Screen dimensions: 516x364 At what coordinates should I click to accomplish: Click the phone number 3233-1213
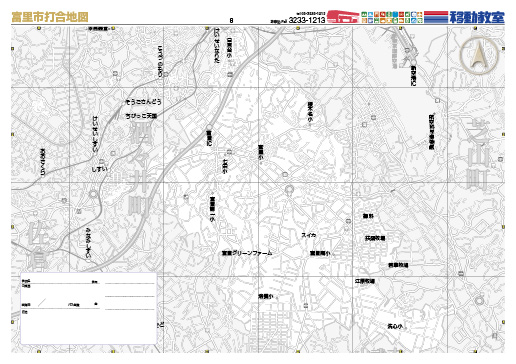tap(307, 20)
